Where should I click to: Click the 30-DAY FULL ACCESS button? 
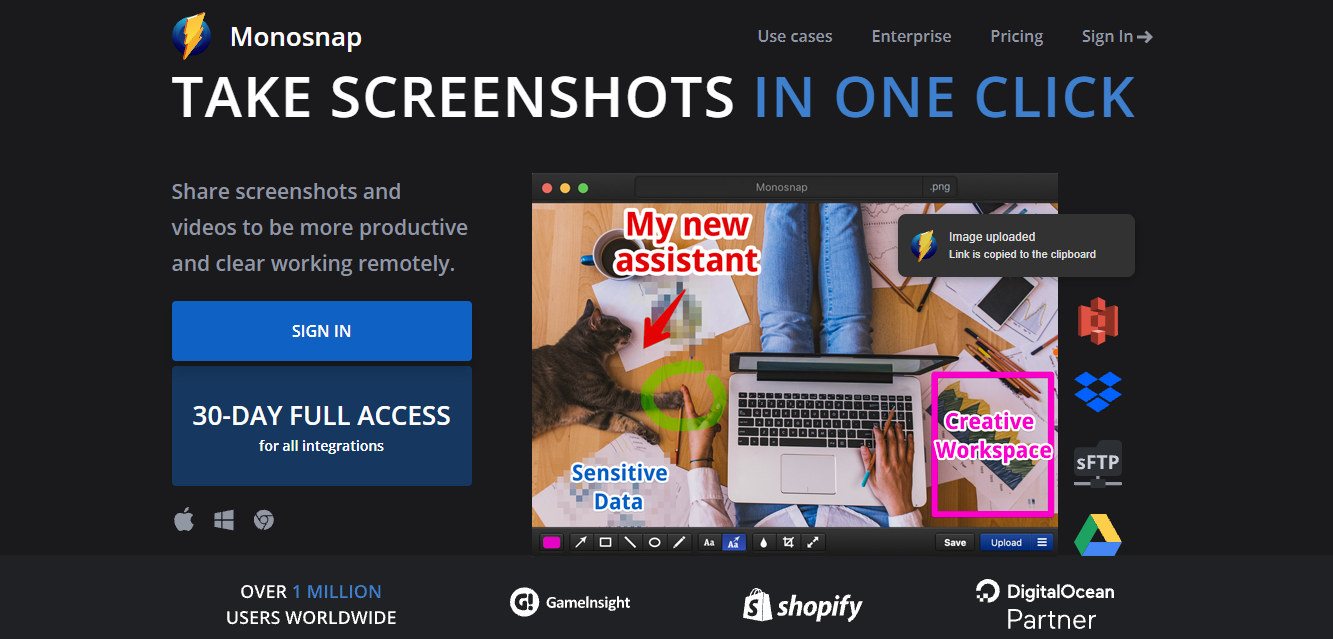click(322, 426)
